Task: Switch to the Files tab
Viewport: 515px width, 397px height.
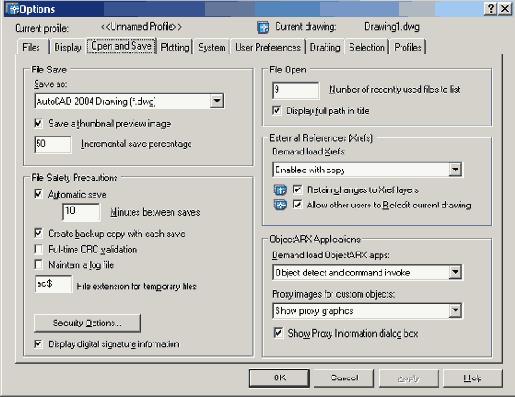Action: tap(32, 47)
